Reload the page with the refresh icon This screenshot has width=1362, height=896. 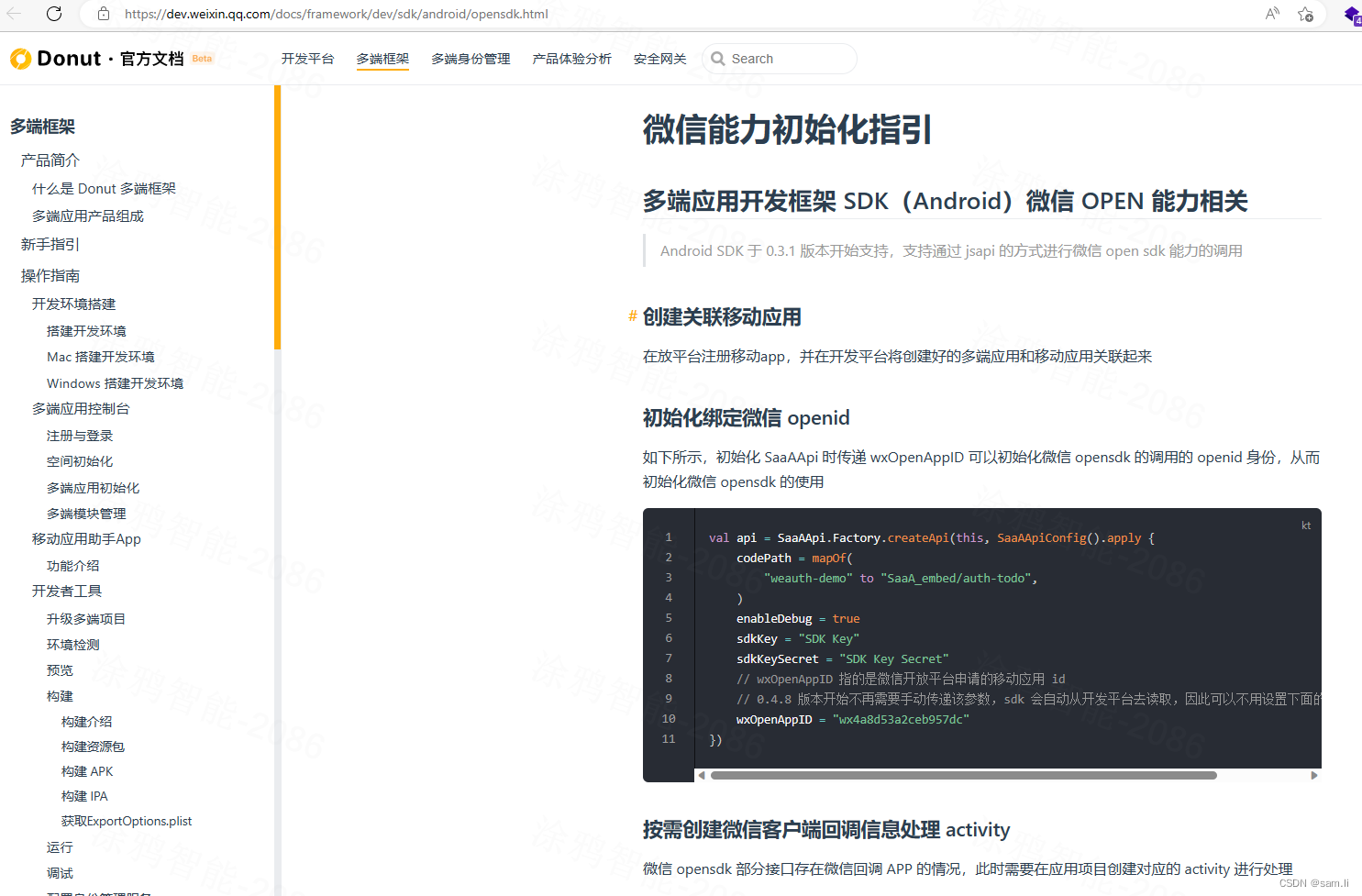(54, 14)
